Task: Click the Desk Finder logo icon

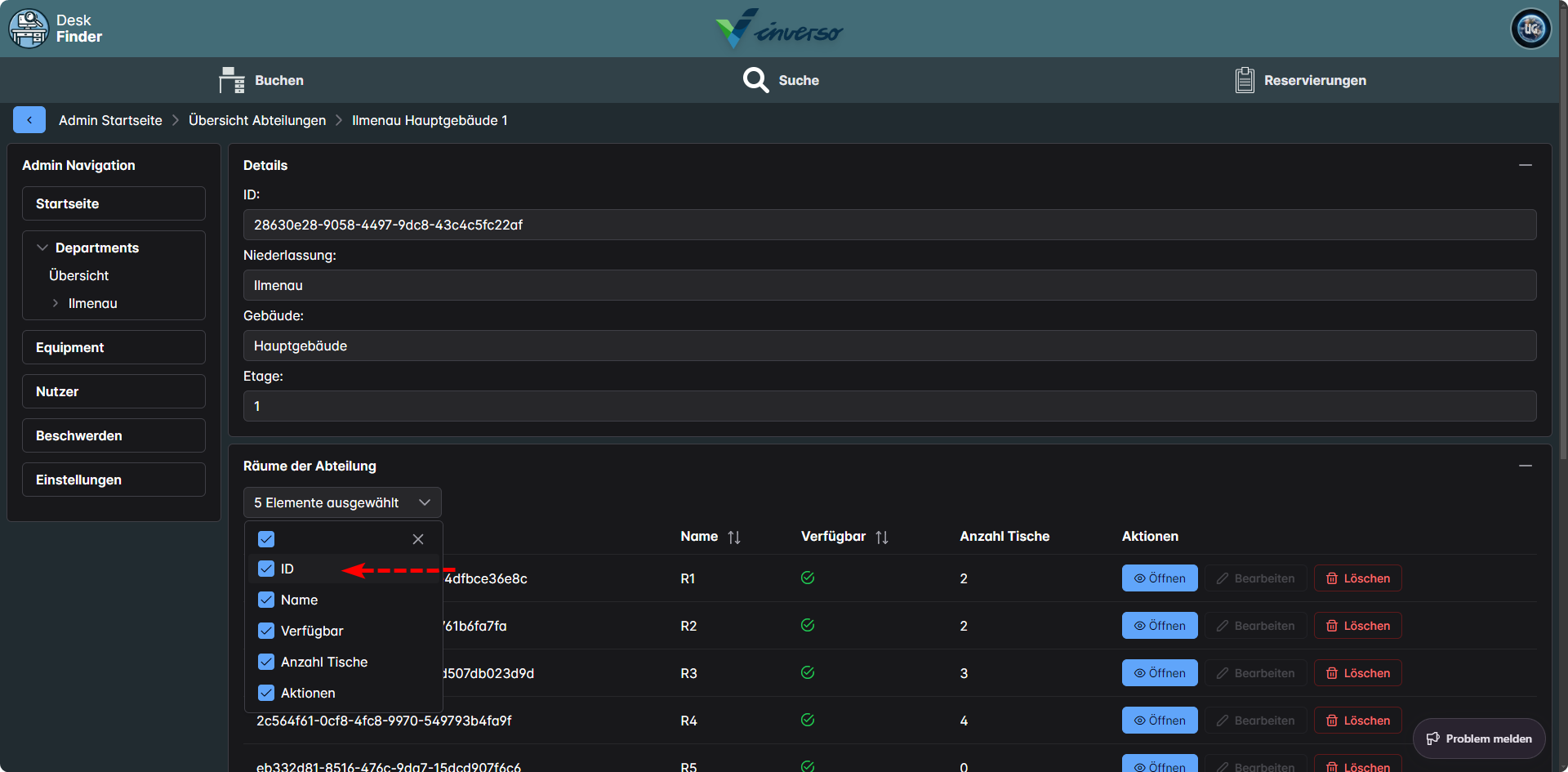Action: pyautogui.click(x=29, y=29)
